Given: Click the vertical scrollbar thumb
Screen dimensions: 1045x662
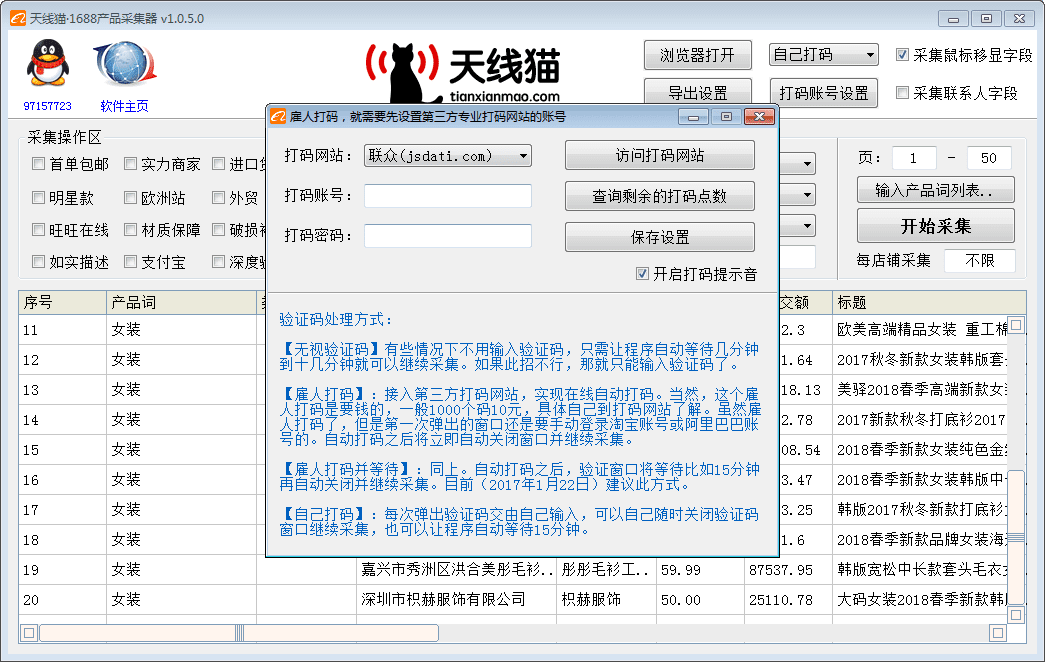Looking at the screenshot, I should tap(1016, 537).
